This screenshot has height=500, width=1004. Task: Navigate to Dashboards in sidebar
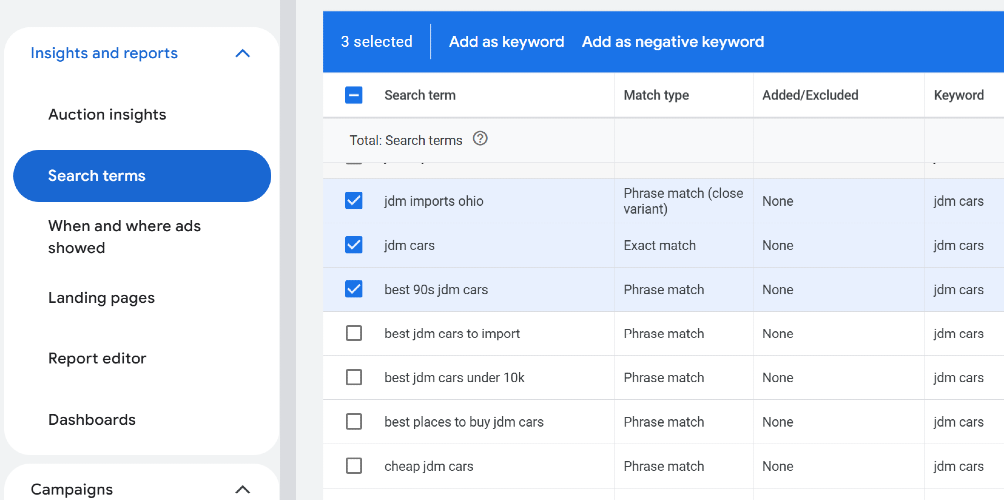(x=92, y=420)
